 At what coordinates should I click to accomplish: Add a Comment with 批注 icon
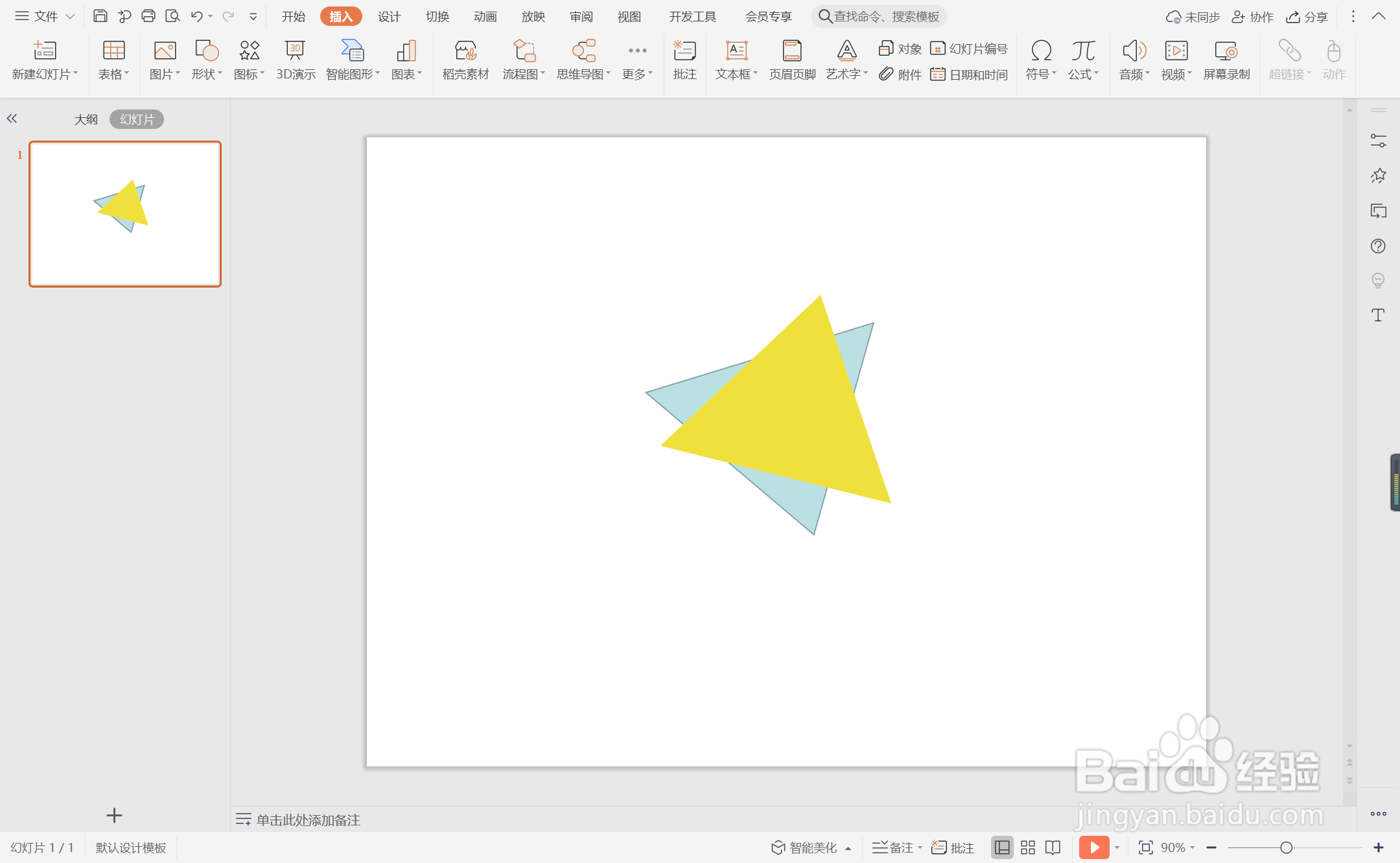[684, 51]
